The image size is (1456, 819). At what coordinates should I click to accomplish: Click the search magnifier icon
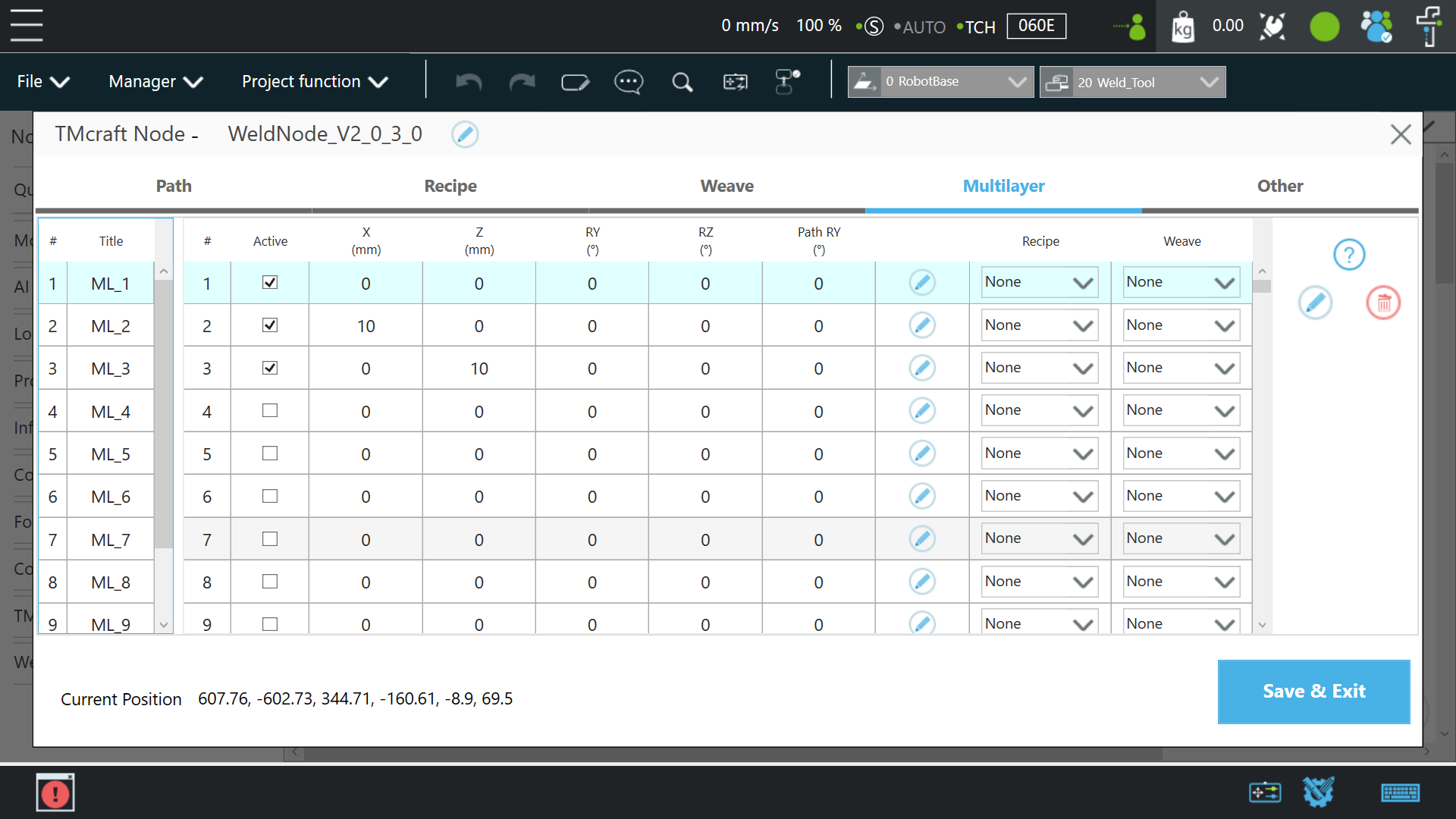point(682,82)
